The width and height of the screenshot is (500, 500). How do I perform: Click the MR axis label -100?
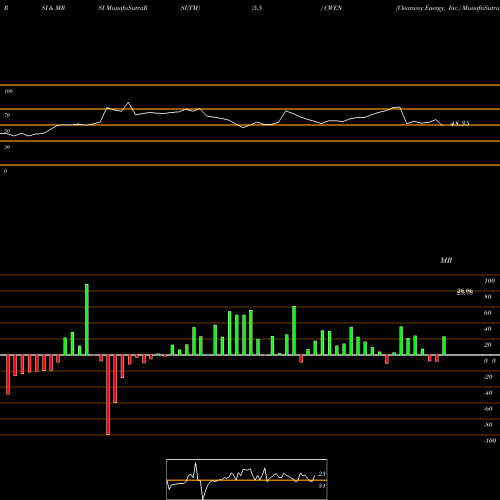click(x=490, y=441)
